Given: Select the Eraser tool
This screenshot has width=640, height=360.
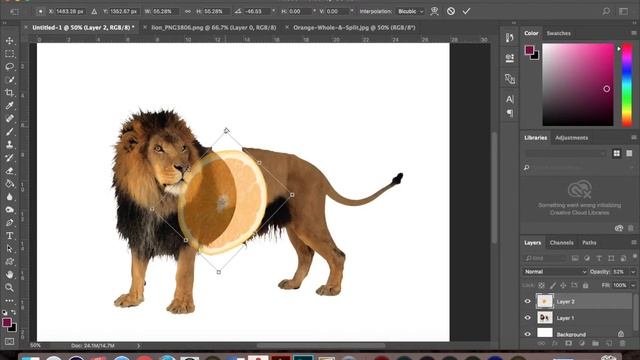Looking at the screenshot, I should coord(9,171).
